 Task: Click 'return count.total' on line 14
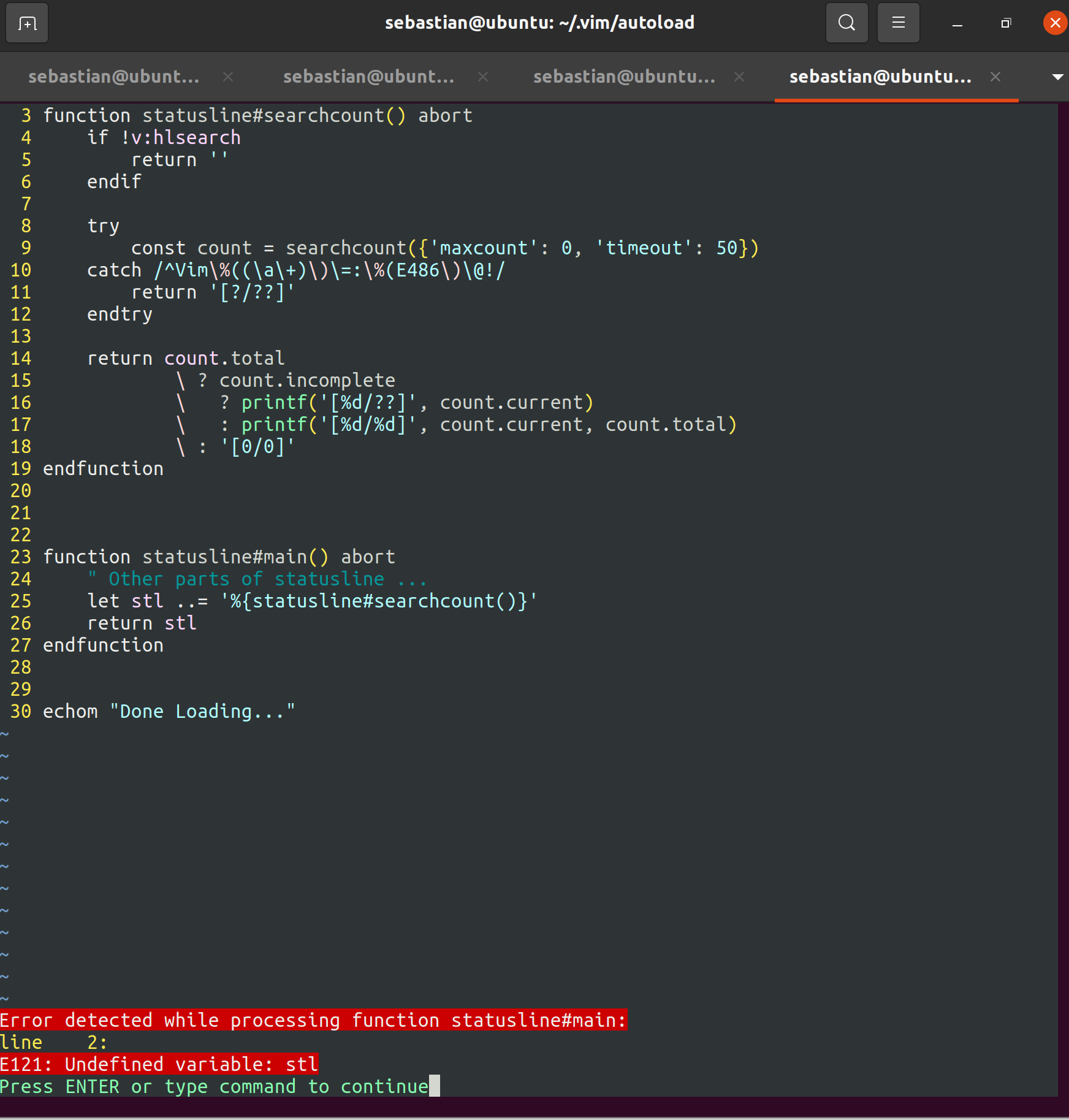coord(186,358)
